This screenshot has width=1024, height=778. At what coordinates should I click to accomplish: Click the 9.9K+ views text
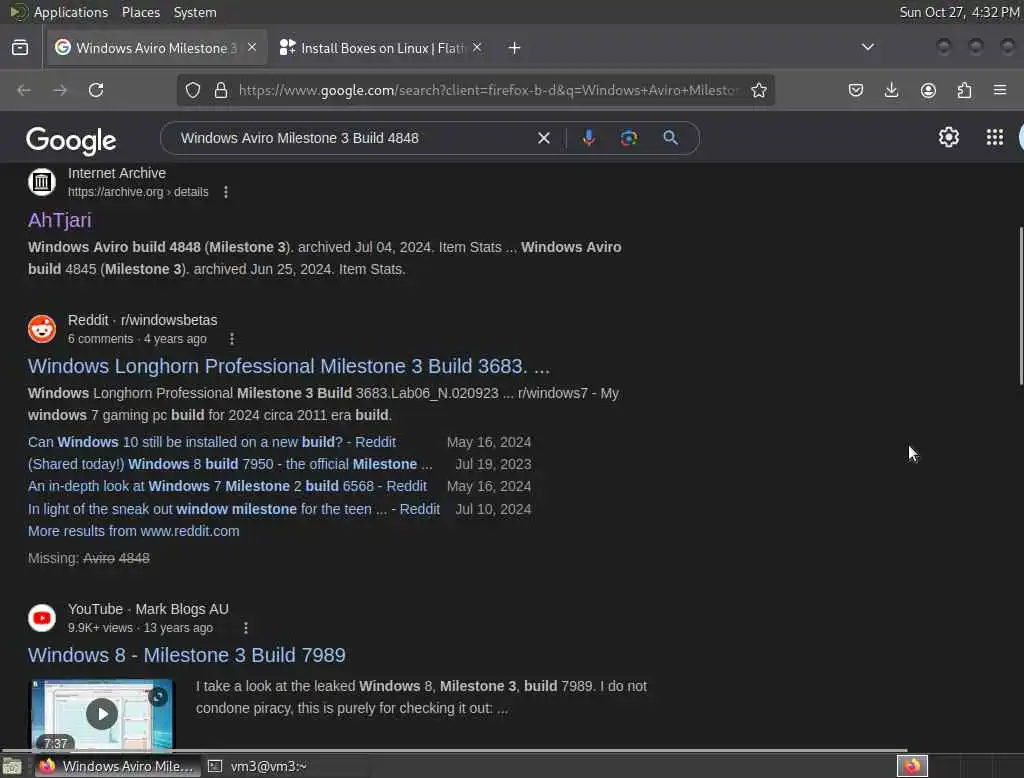point(100,628)
